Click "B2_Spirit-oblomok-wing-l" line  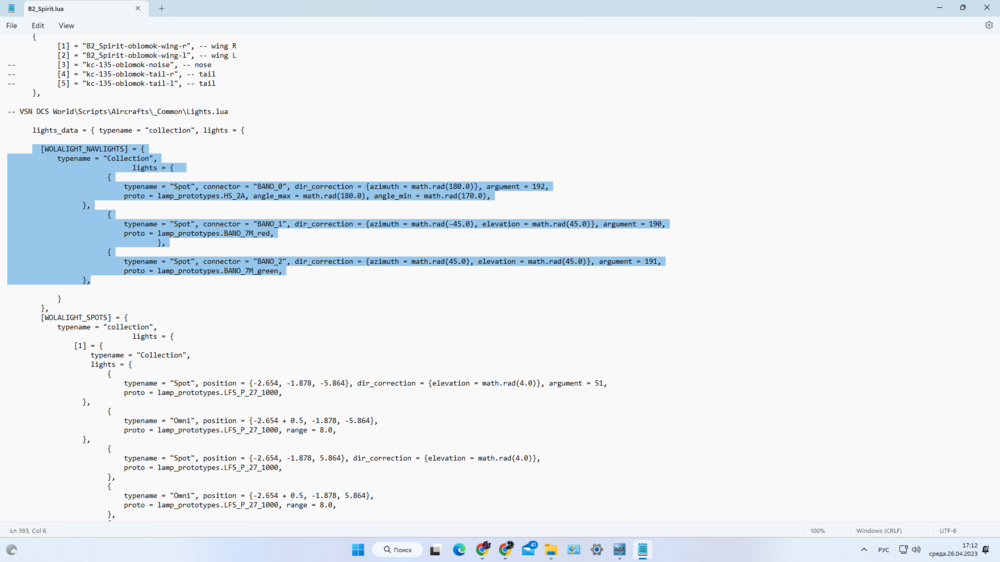click(147, 55)
